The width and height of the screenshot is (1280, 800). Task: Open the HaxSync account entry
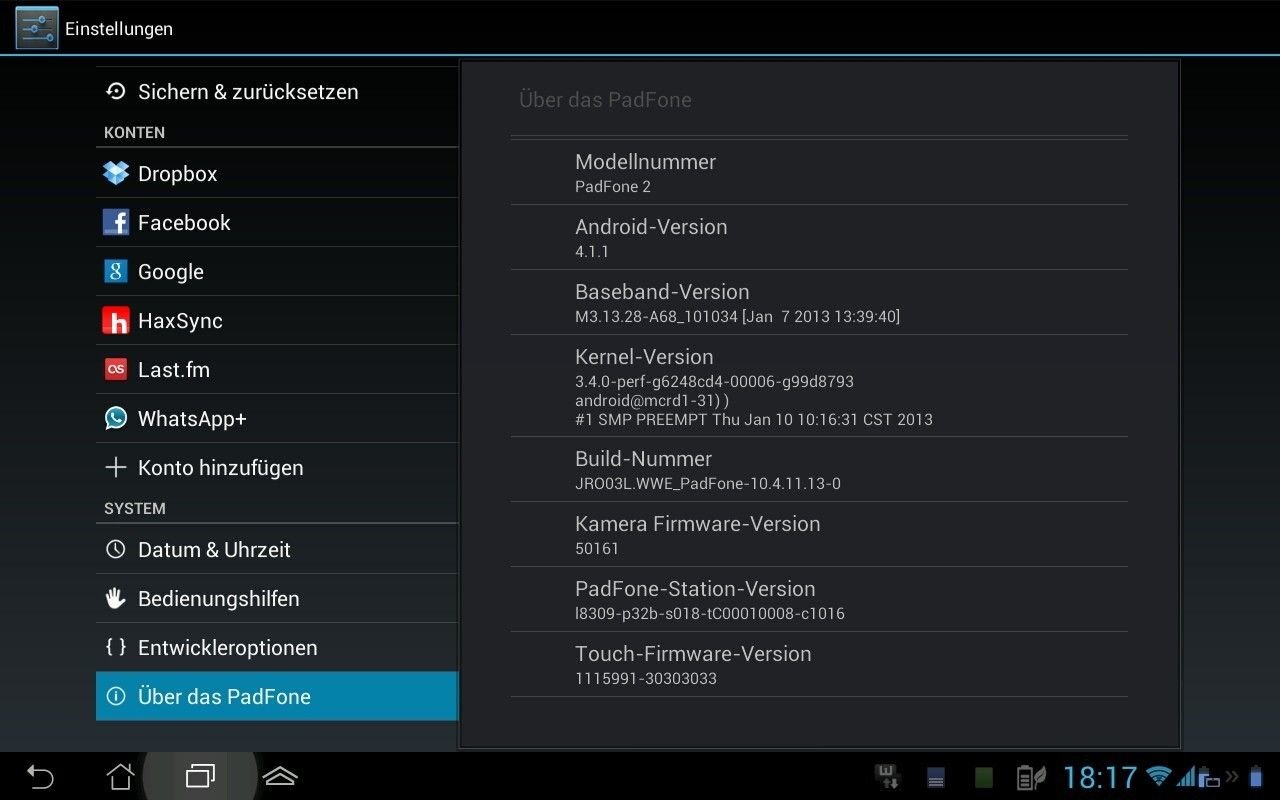tap(277, 320)
